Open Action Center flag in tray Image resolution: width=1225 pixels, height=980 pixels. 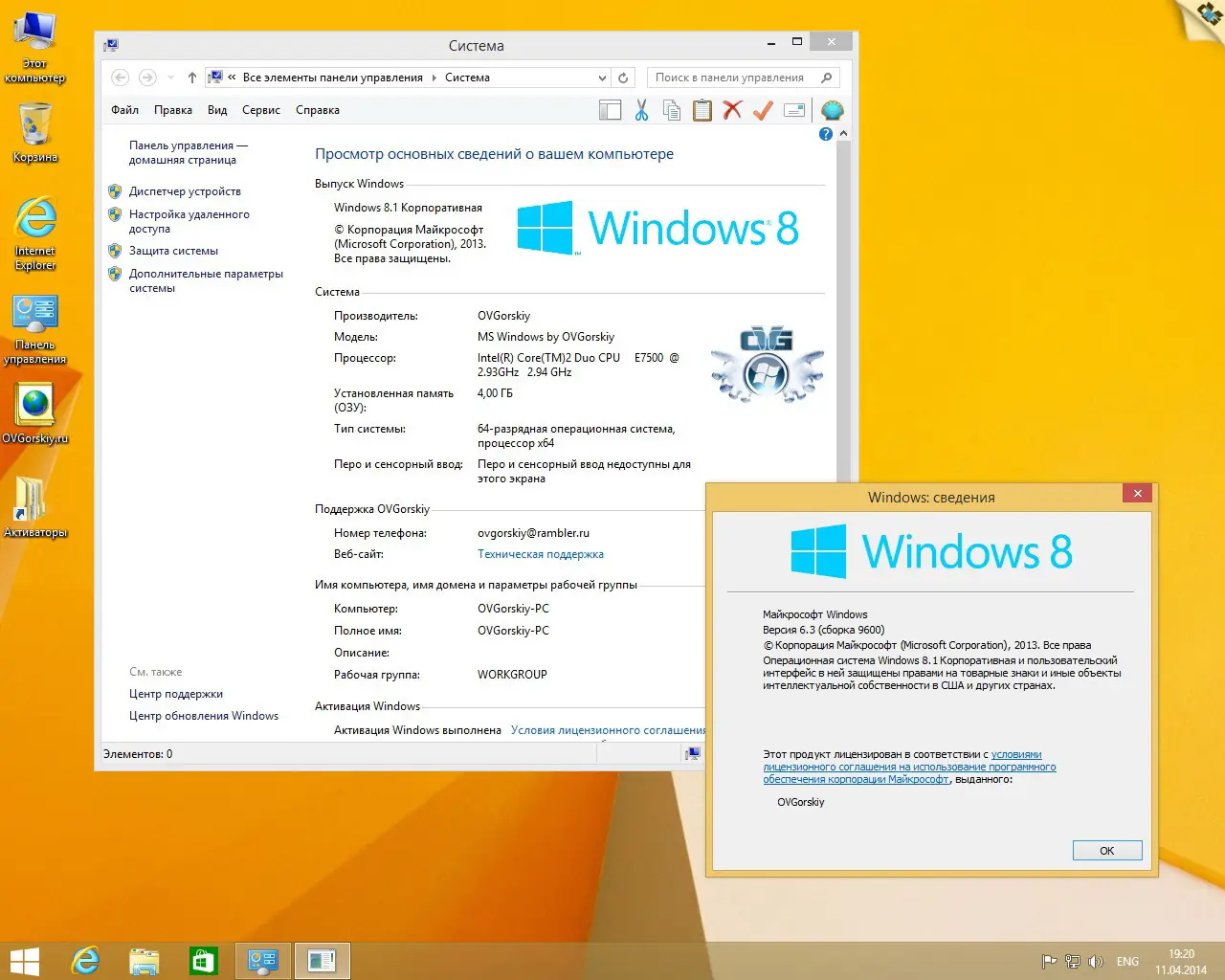[x=1049, y=962]
